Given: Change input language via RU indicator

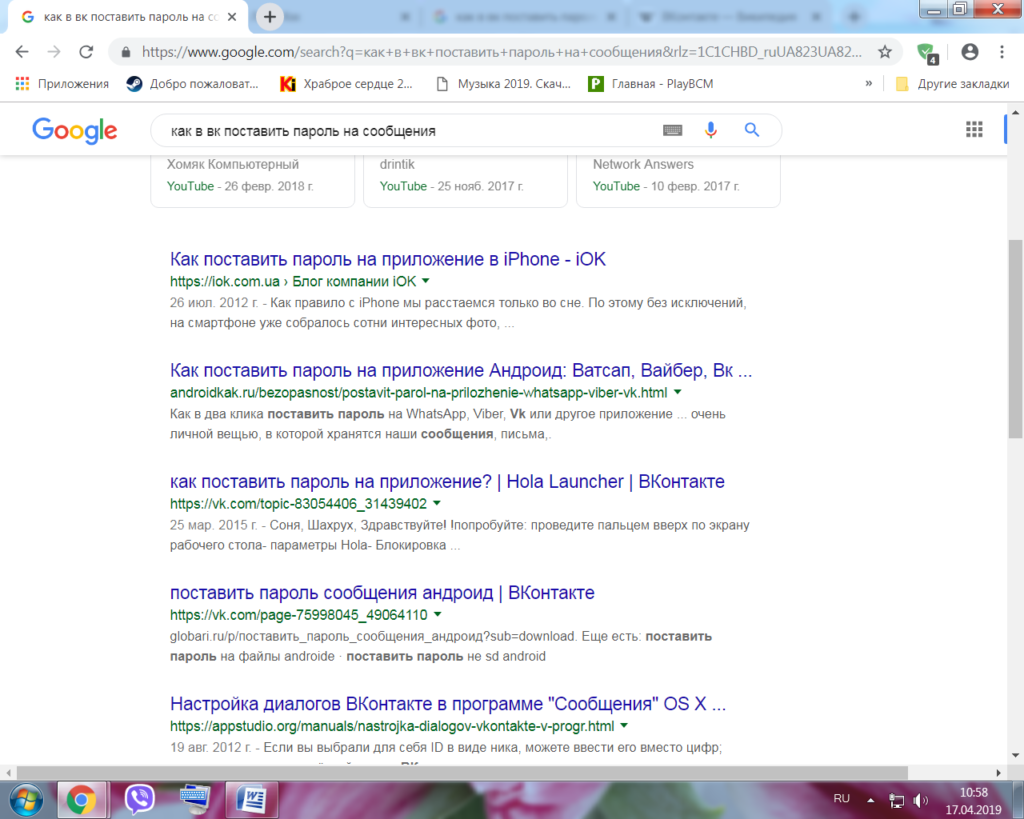Looking at the screenshot, I should point(842,798).
